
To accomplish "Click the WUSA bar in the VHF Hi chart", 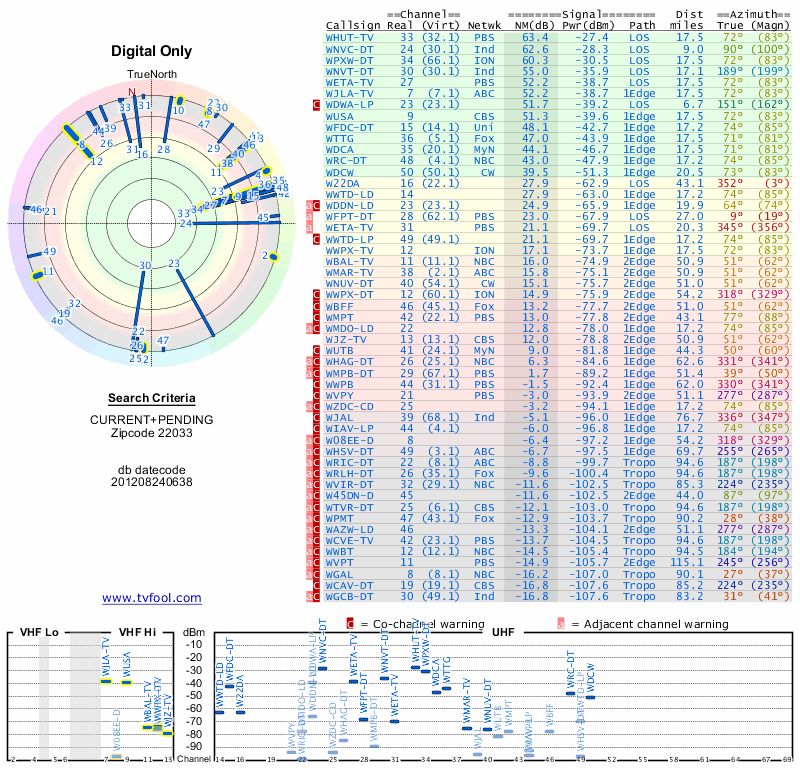I will point(126,683).
